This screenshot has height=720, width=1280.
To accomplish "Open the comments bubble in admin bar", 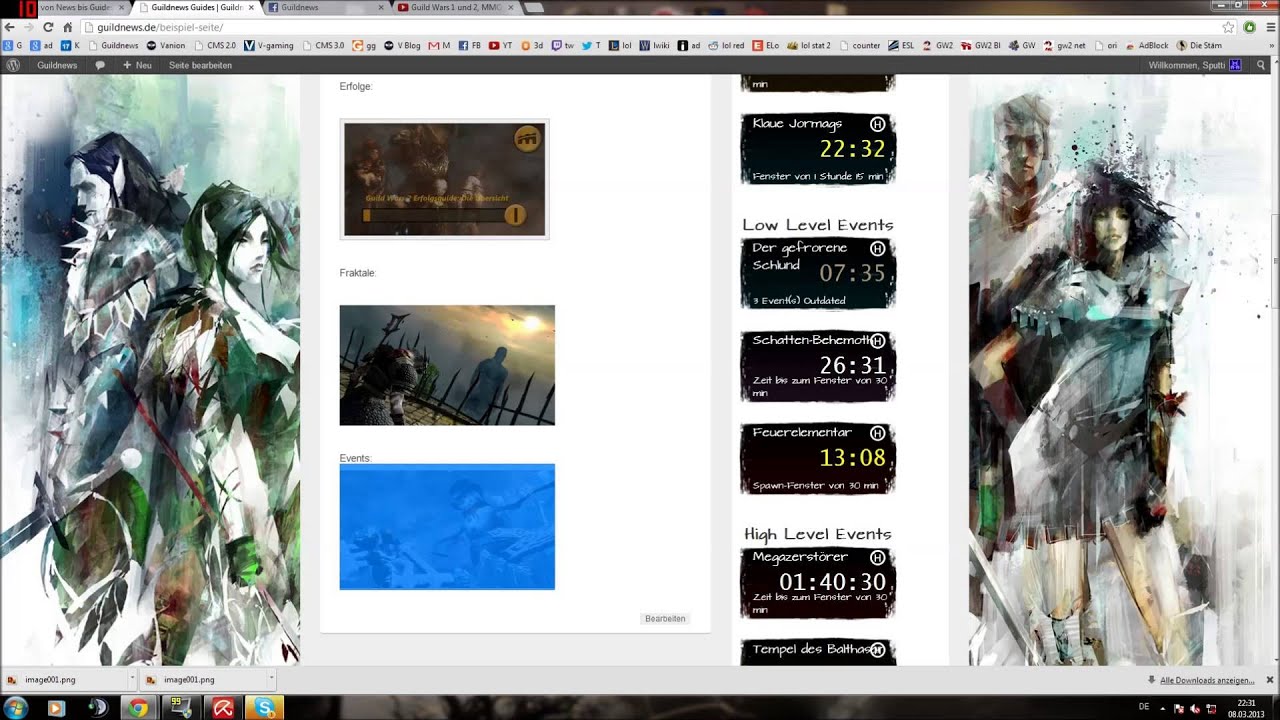I will (100, 65).
